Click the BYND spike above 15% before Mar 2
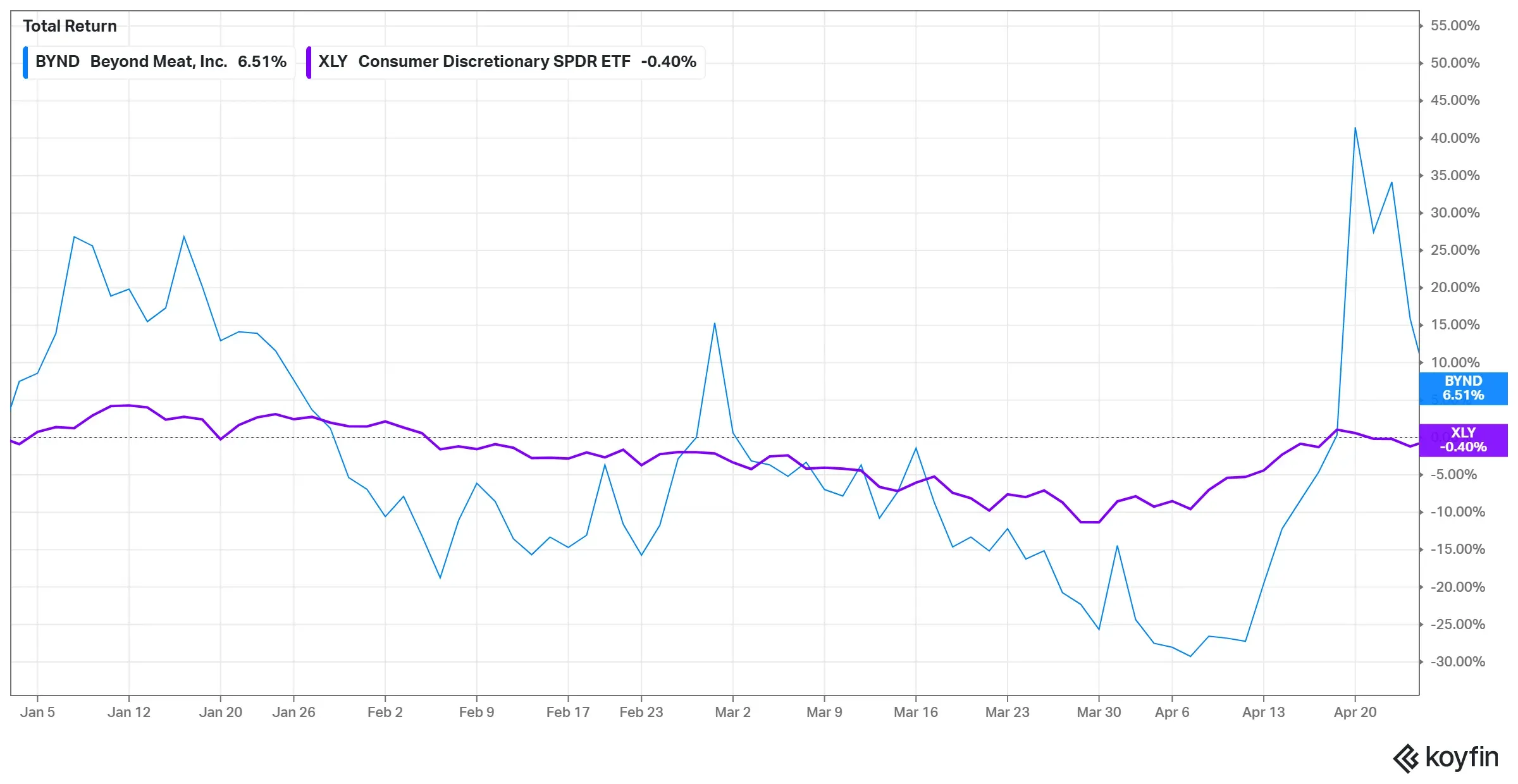The width and height of the screenshot is (1518, 784). [x=715, y=324]
